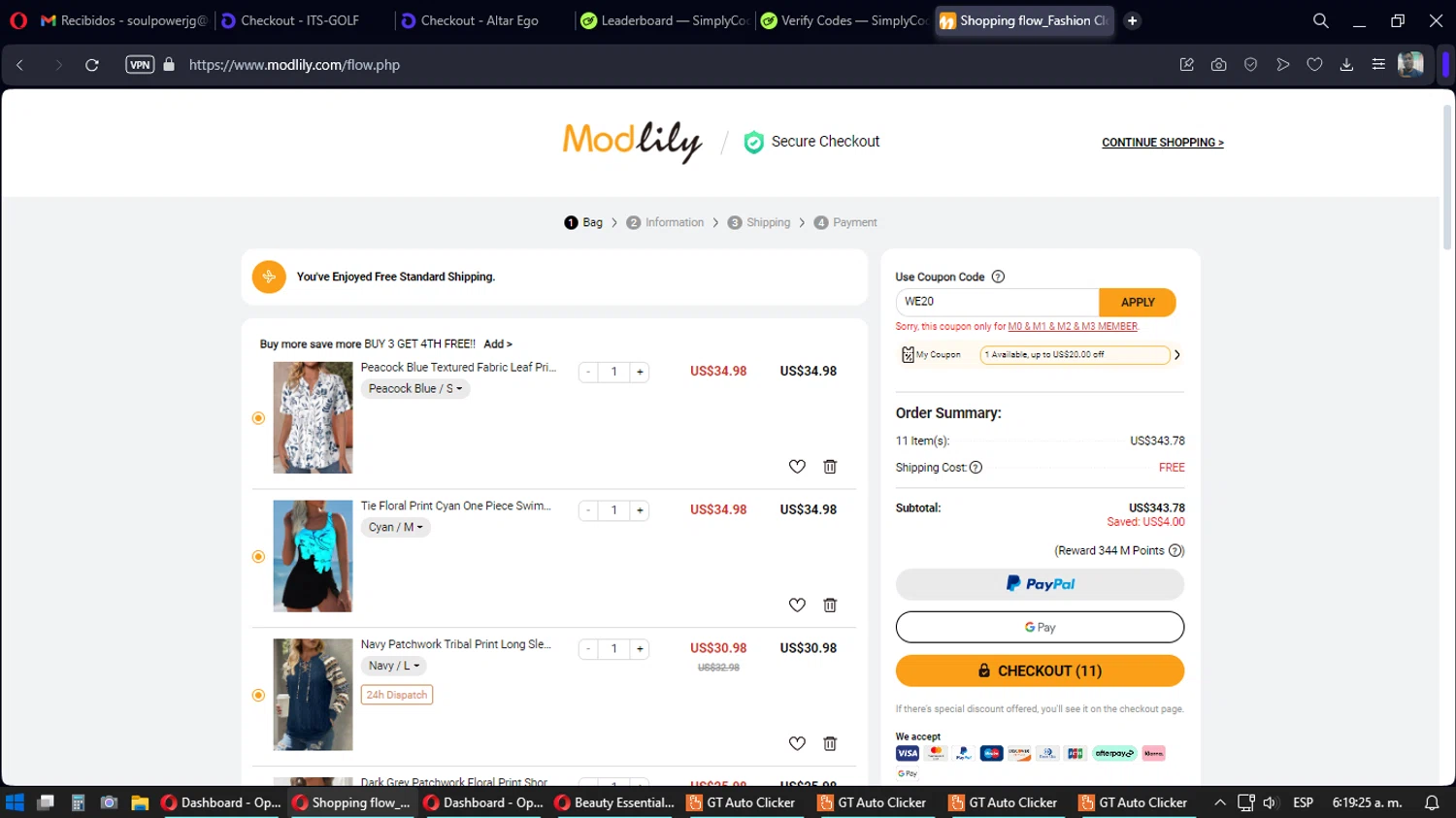Switch to Leaderboard SimplyCodes tab
The image size is (1456, 818).
tap(664, 20)
